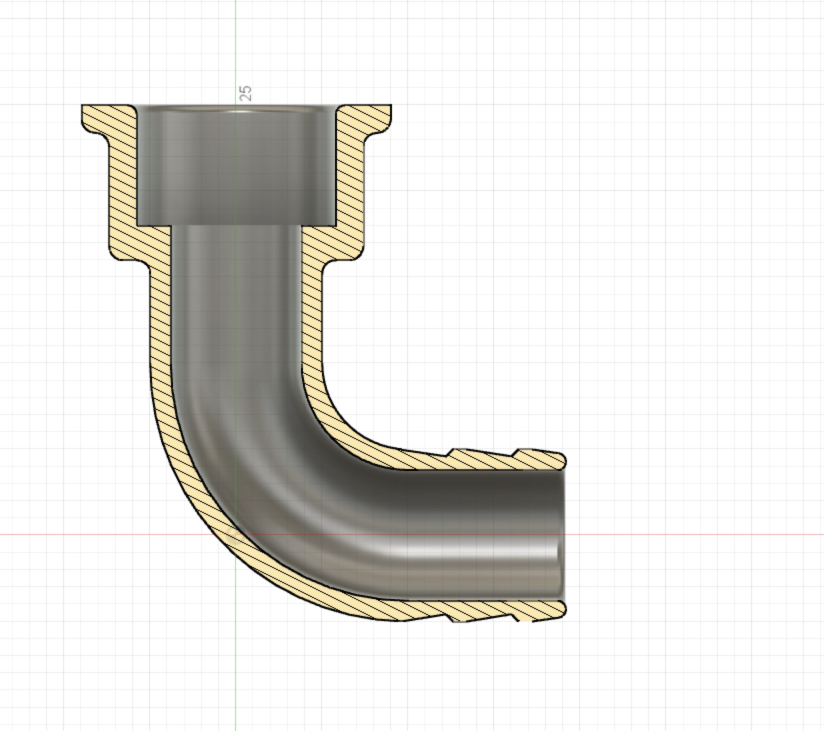Click the "25" grid scale label
The height and width of the screenshot is (731, 824).
click(x=245, y=93)
